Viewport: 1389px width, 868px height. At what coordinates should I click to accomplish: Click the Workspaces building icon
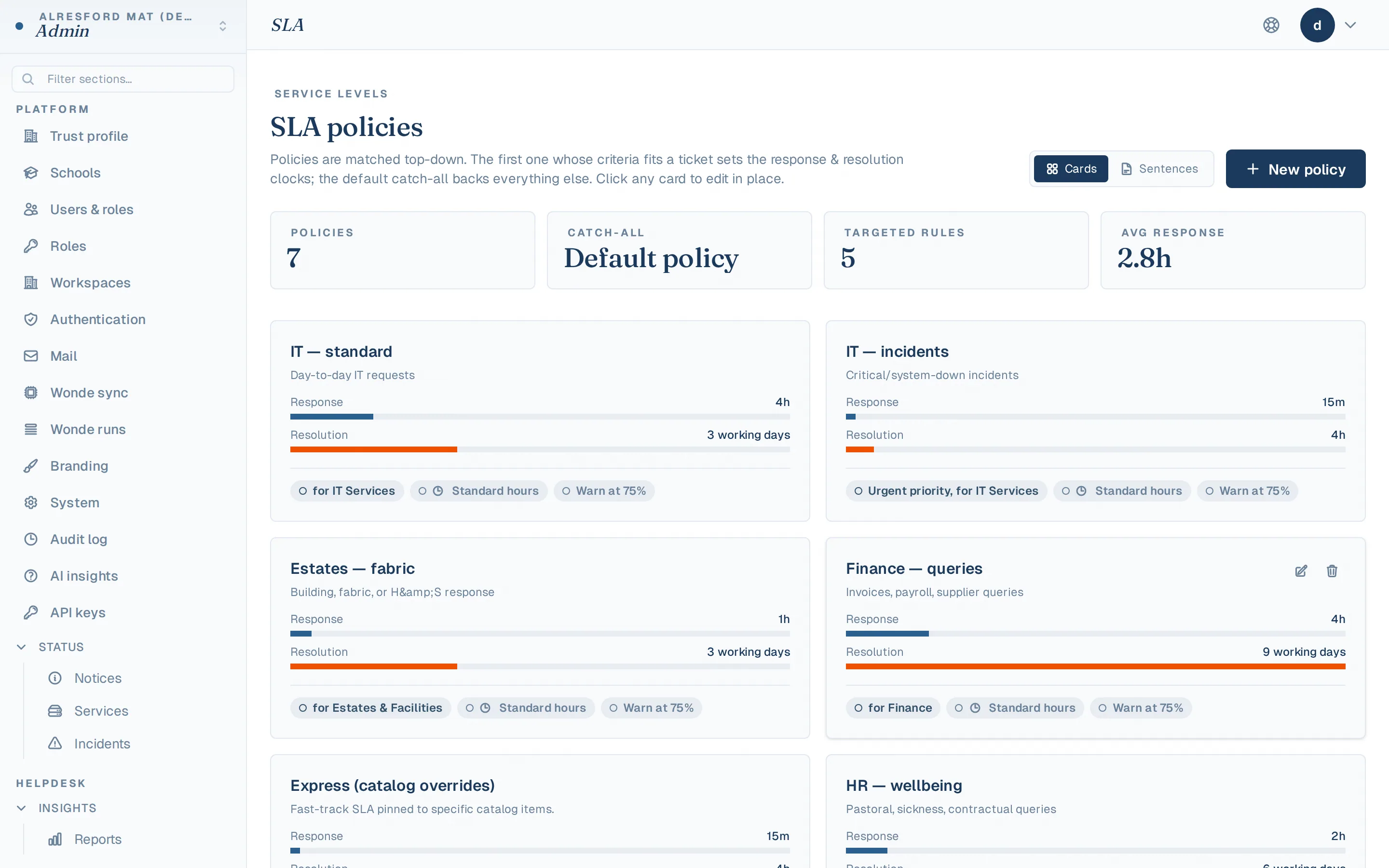[x=31, y=283]
